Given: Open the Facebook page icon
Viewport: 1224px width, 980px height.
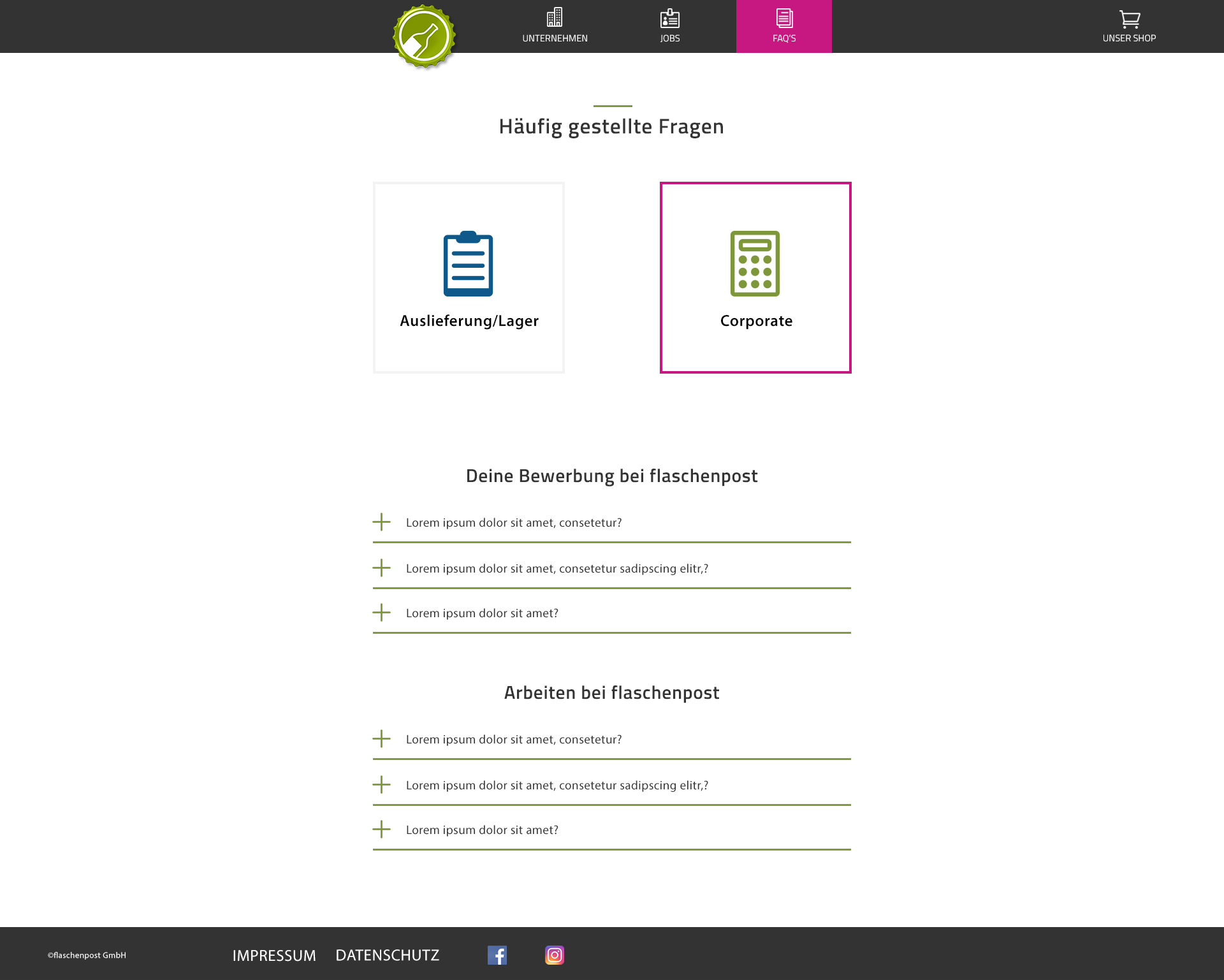Looking at the screenshot, I should click(x=497, y=954).
